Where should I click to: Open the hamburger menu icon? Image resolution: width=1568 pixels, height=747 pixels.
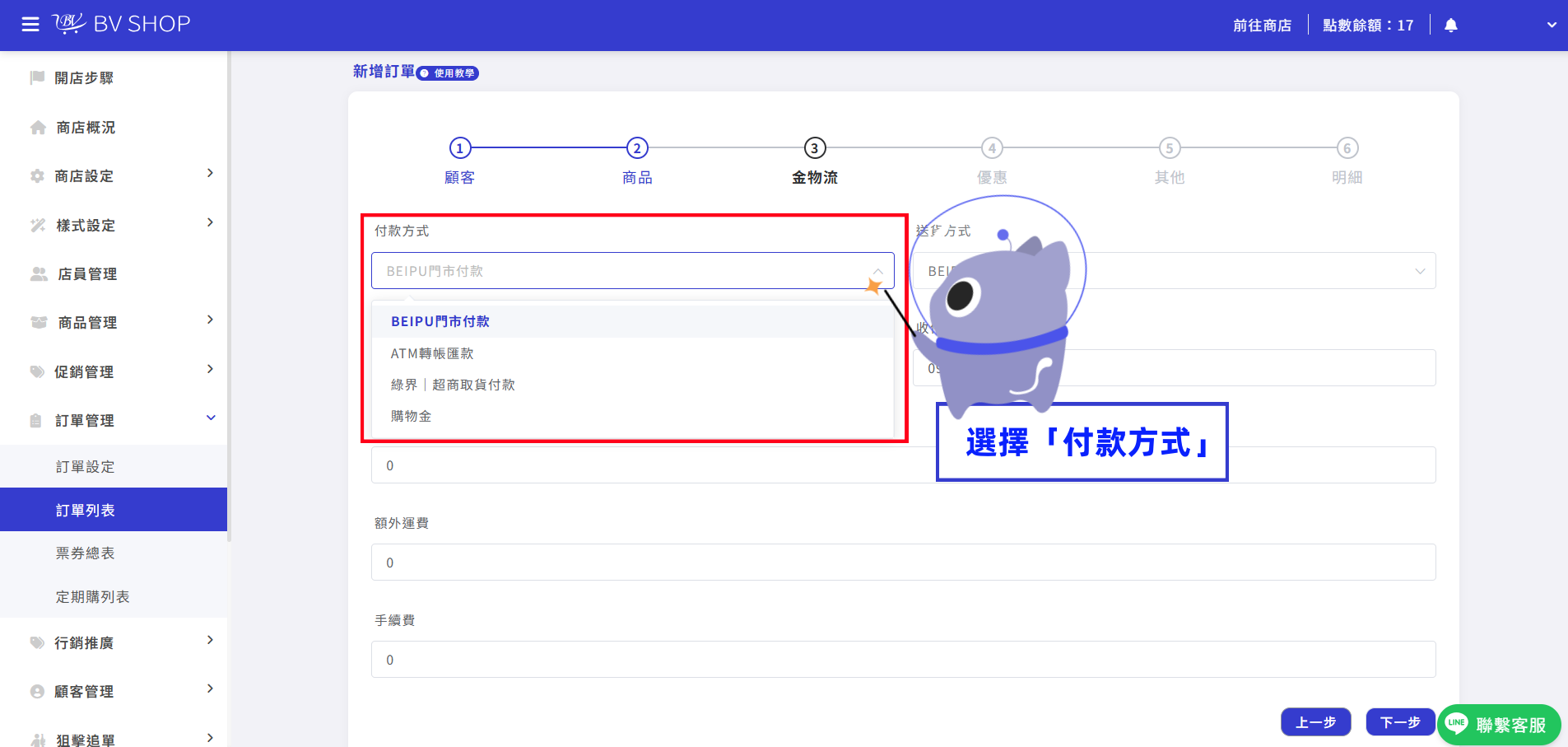coord(30,25)
